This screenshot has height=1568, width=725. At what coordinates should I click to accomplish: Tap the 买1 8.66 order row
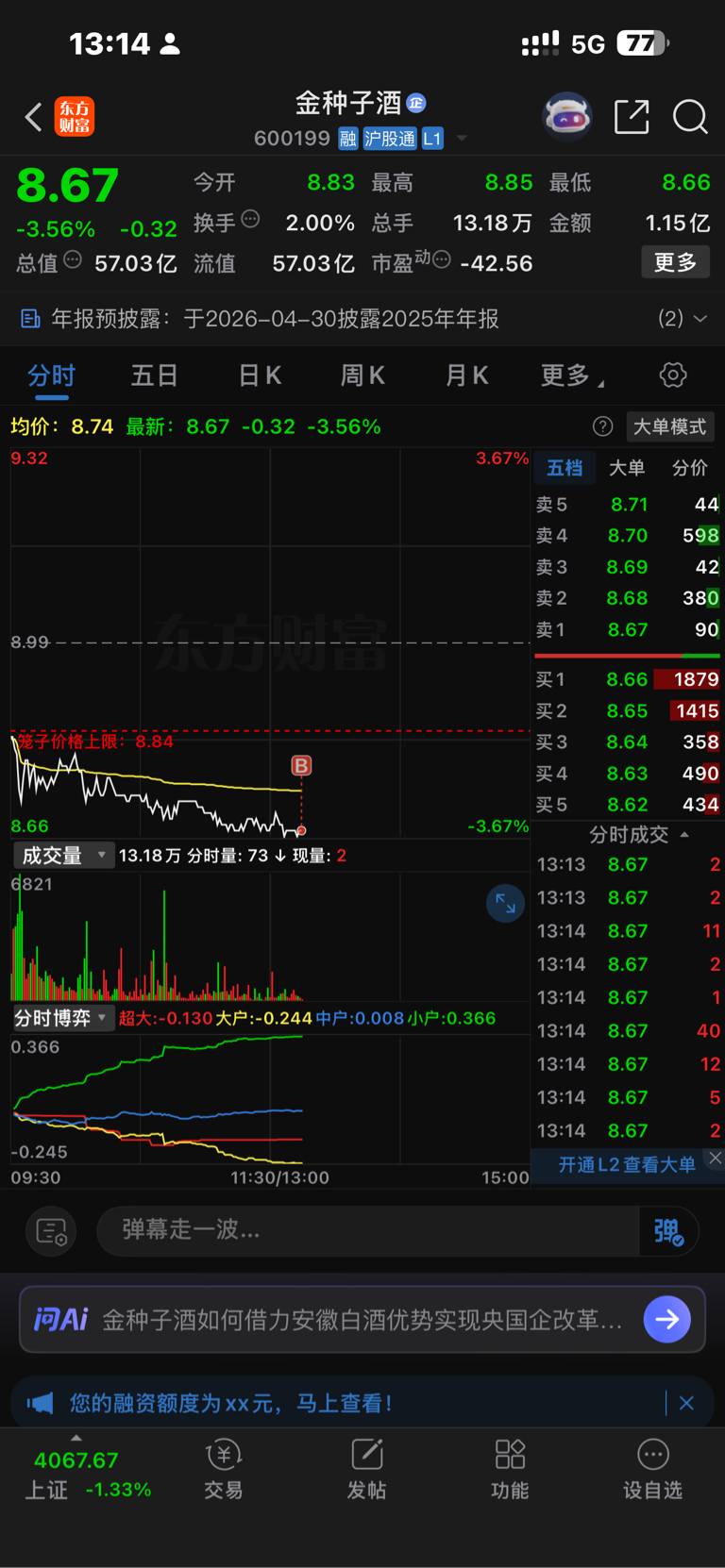pos(628,679)
